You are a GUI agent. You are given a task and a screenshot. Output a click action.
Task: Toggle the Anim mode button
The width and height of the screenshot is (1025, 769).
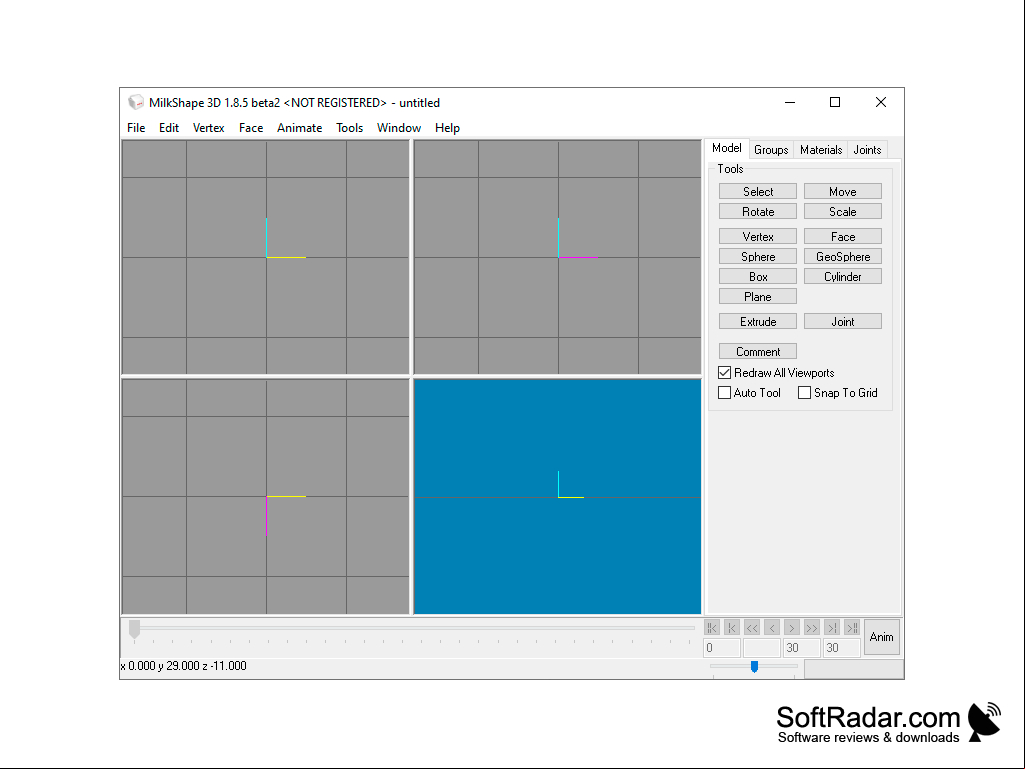881,637
